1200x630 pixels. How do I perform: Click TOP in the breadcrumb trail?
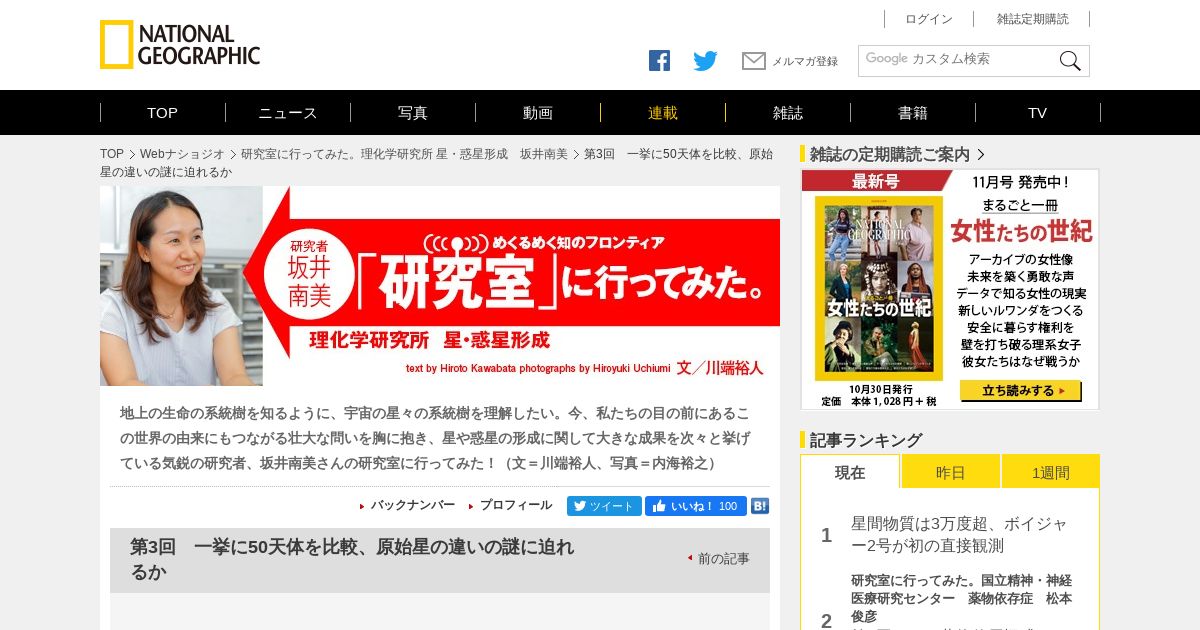112,154
